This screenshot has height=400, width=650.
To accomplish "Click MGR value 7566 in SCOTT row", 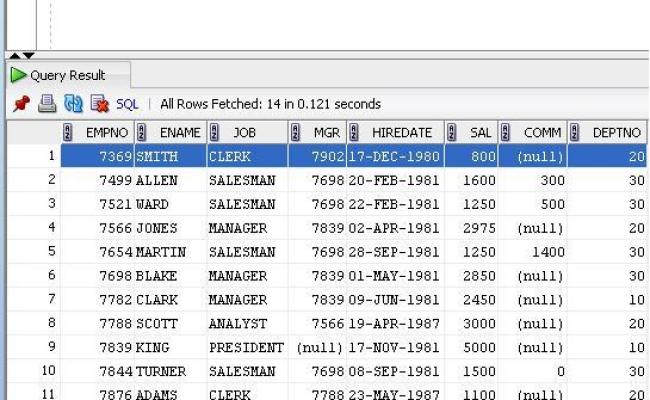I will 317,324.
